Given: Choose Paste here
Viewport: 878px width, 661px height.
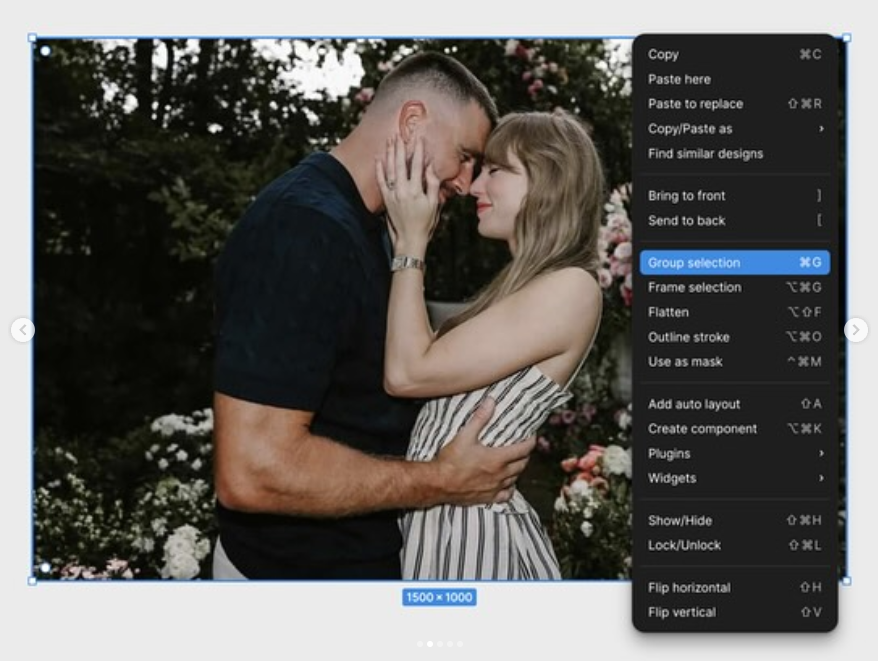Looking at the screenshot, I should 734,79.
